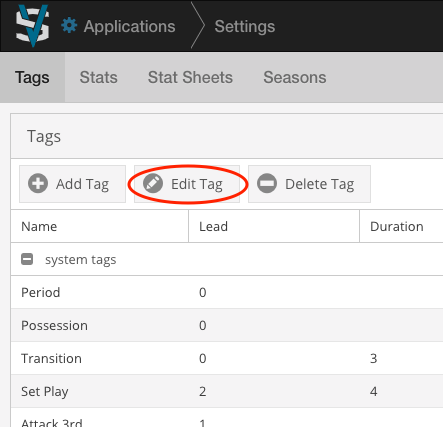This screenshot has width=443, height=427.
Task: Open the Seasons tab
Action: click(x=295, y=77)
